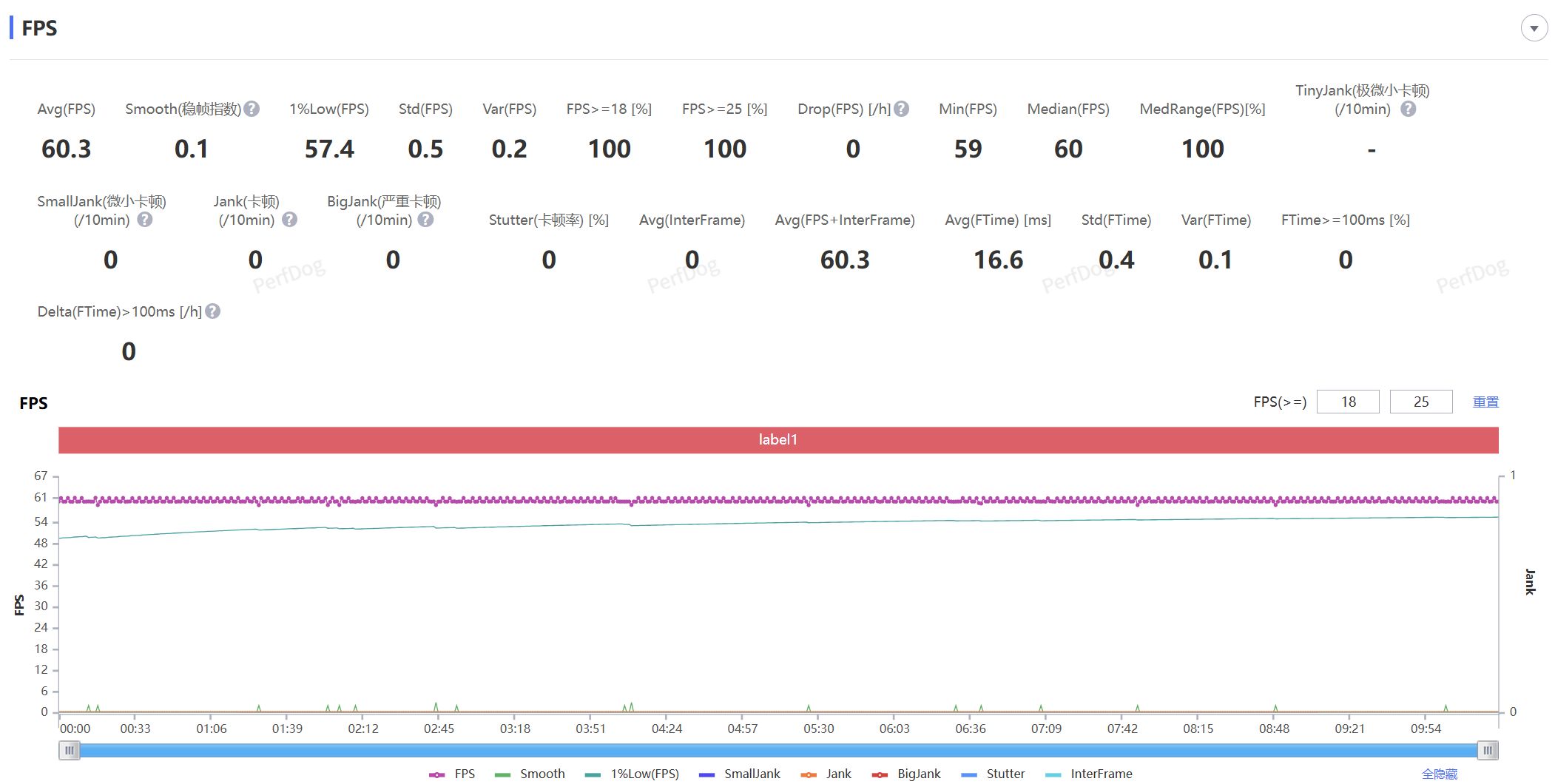Click help icon beside Drop(FPS) [/h]
The width and height of the screenshot is (1555, 784).
901,109
